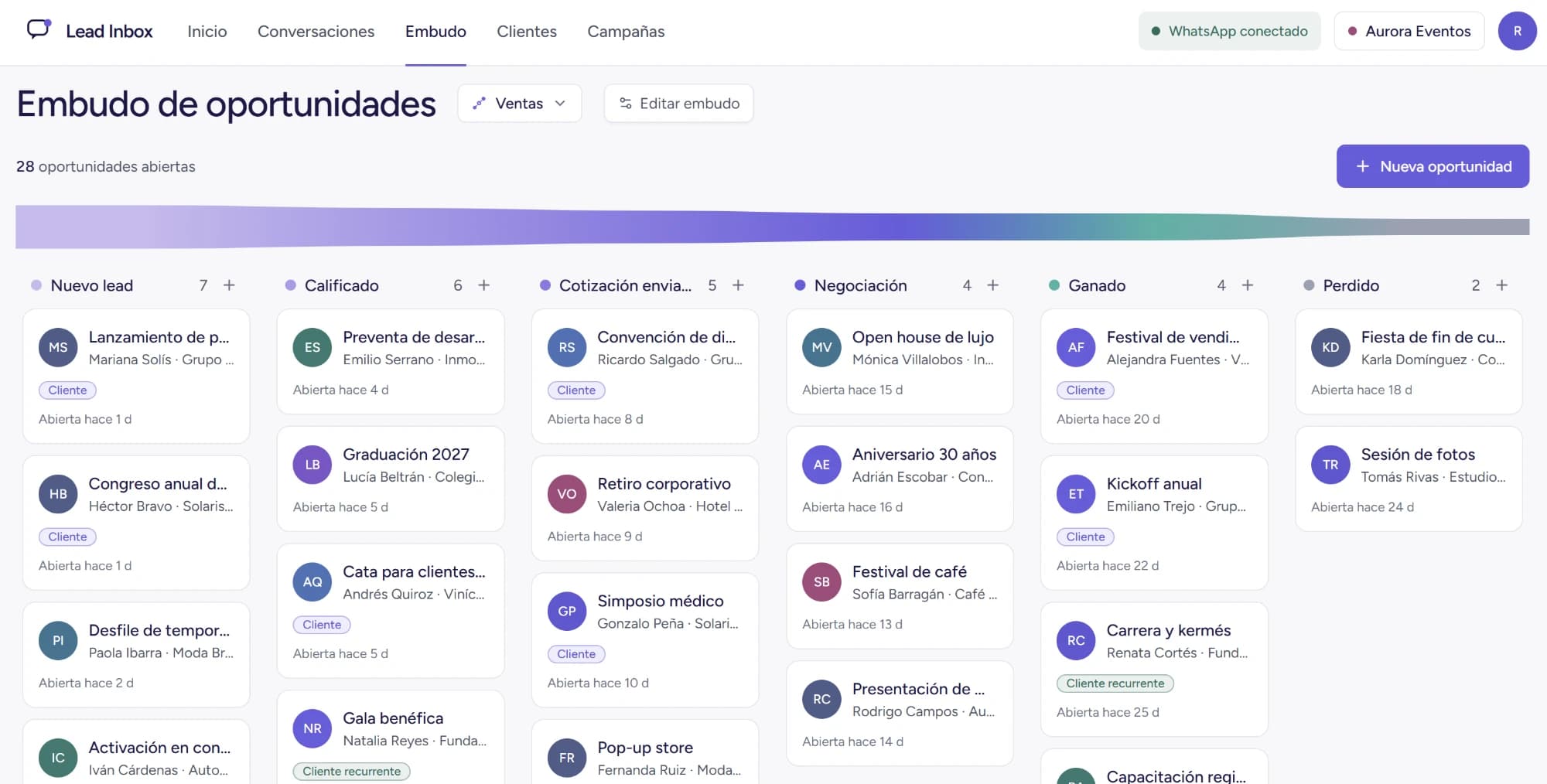Click Perdido column header
Image resolution: width=1547 pixels, height=784 pixels.
1351,285
